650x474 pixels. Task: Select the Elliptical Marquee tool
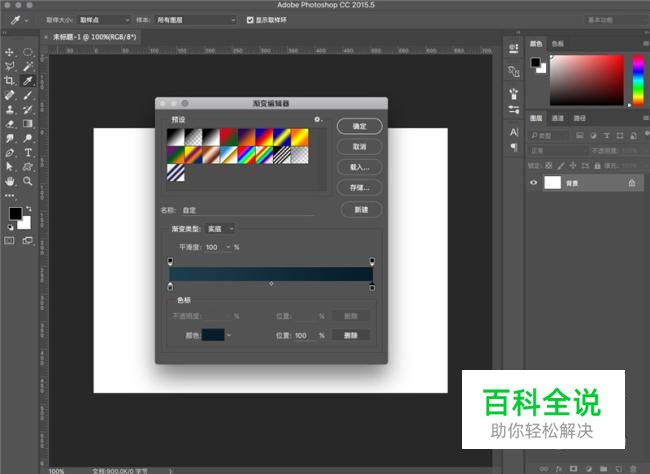coord(28,52)
